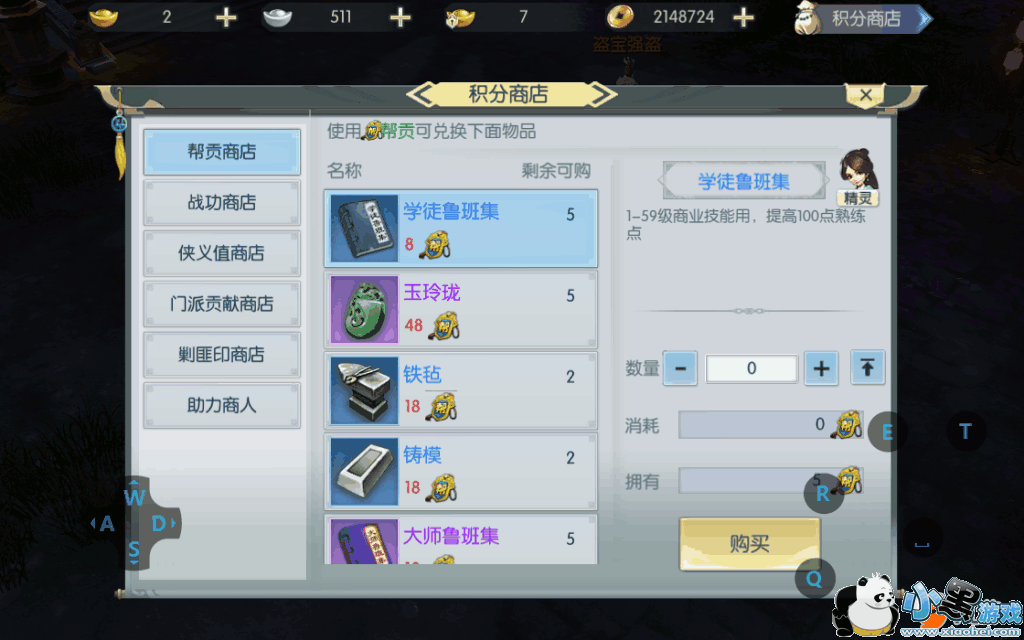Choose the 铁毡 anvil item icon

[364, 391]
